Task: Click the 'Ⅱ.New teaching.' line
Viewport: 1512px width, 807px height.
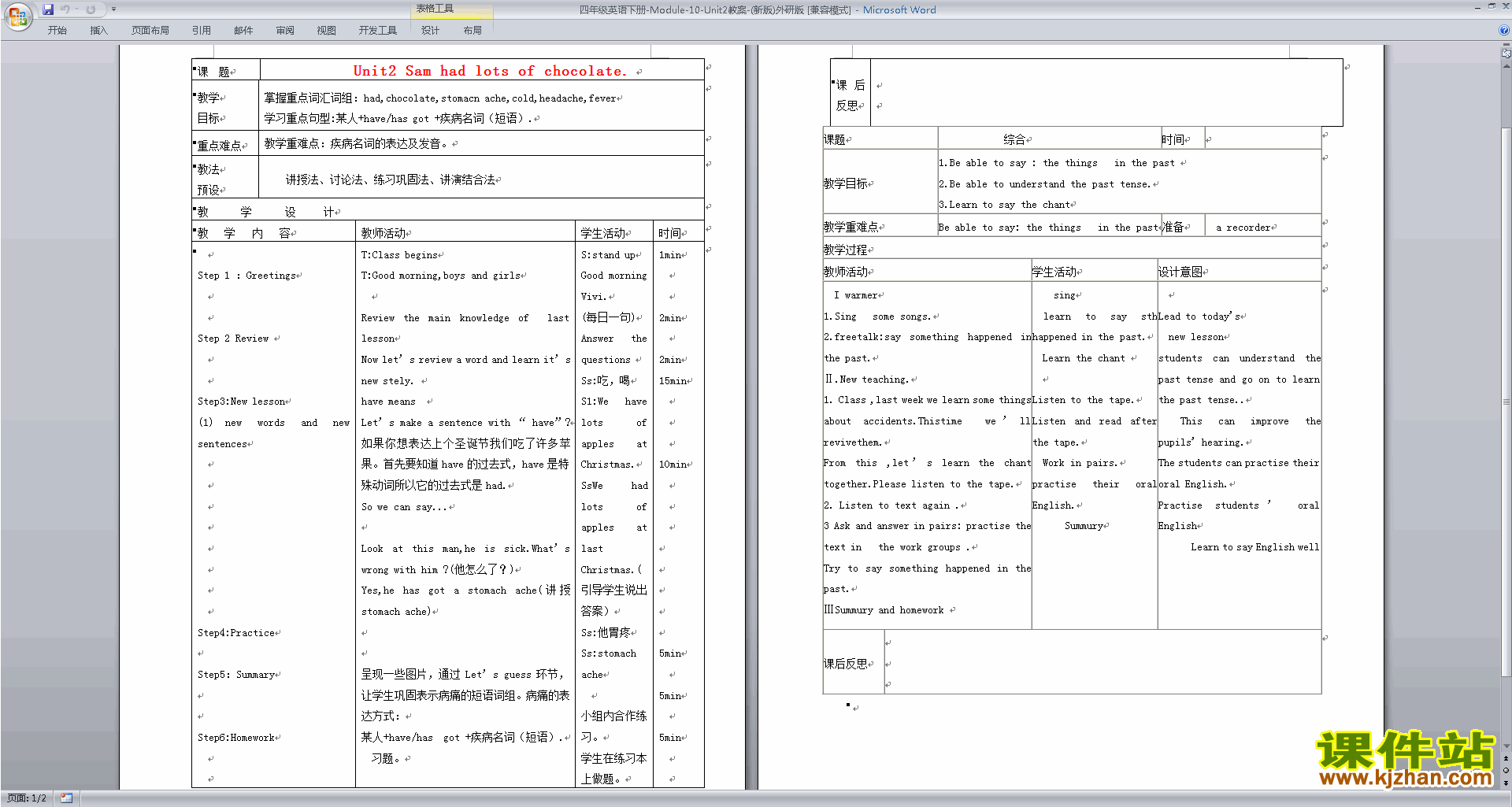Action: click(x=867, y=379)
